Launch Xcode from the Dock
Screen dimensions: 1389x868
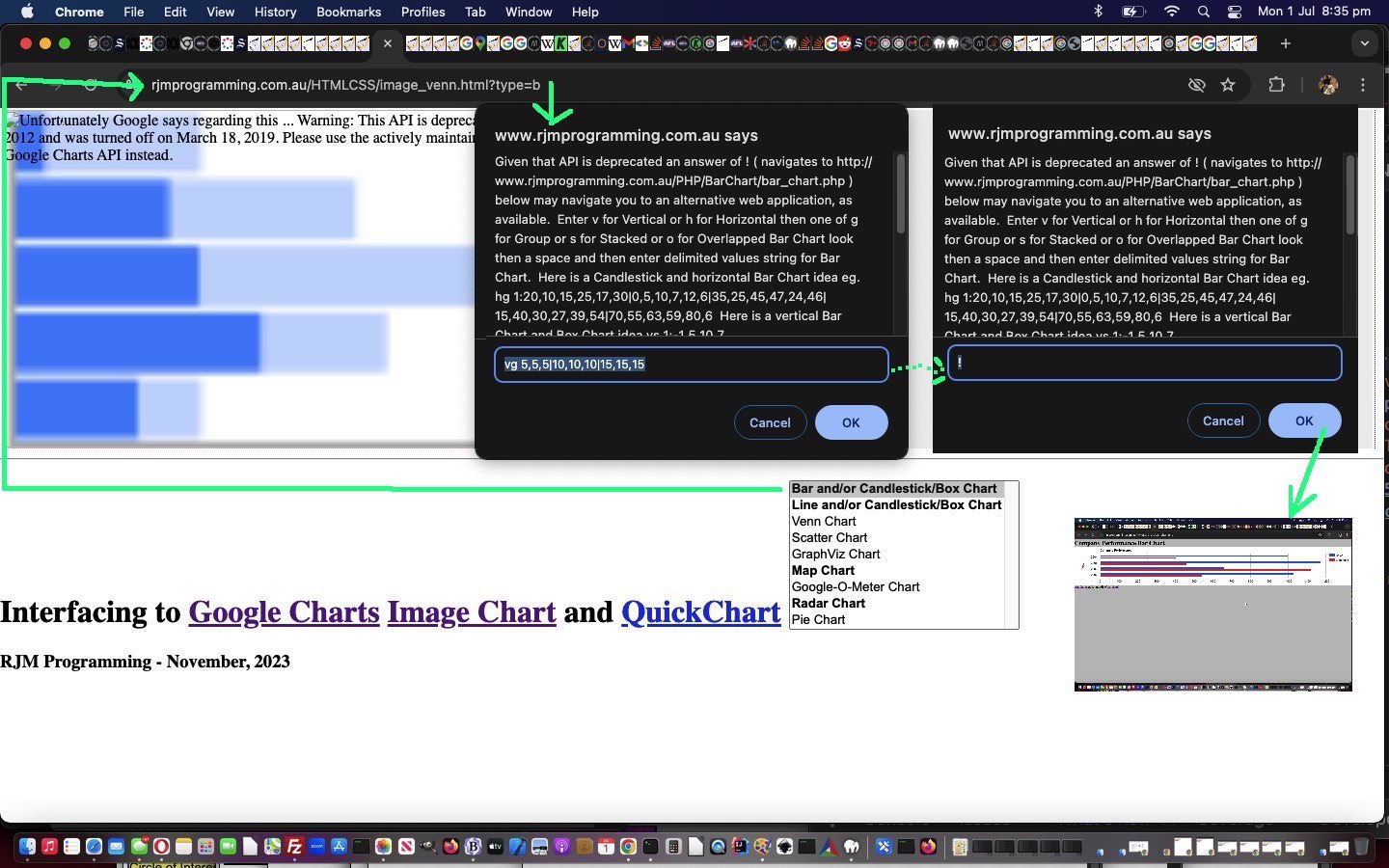click(x=517, y=847)
